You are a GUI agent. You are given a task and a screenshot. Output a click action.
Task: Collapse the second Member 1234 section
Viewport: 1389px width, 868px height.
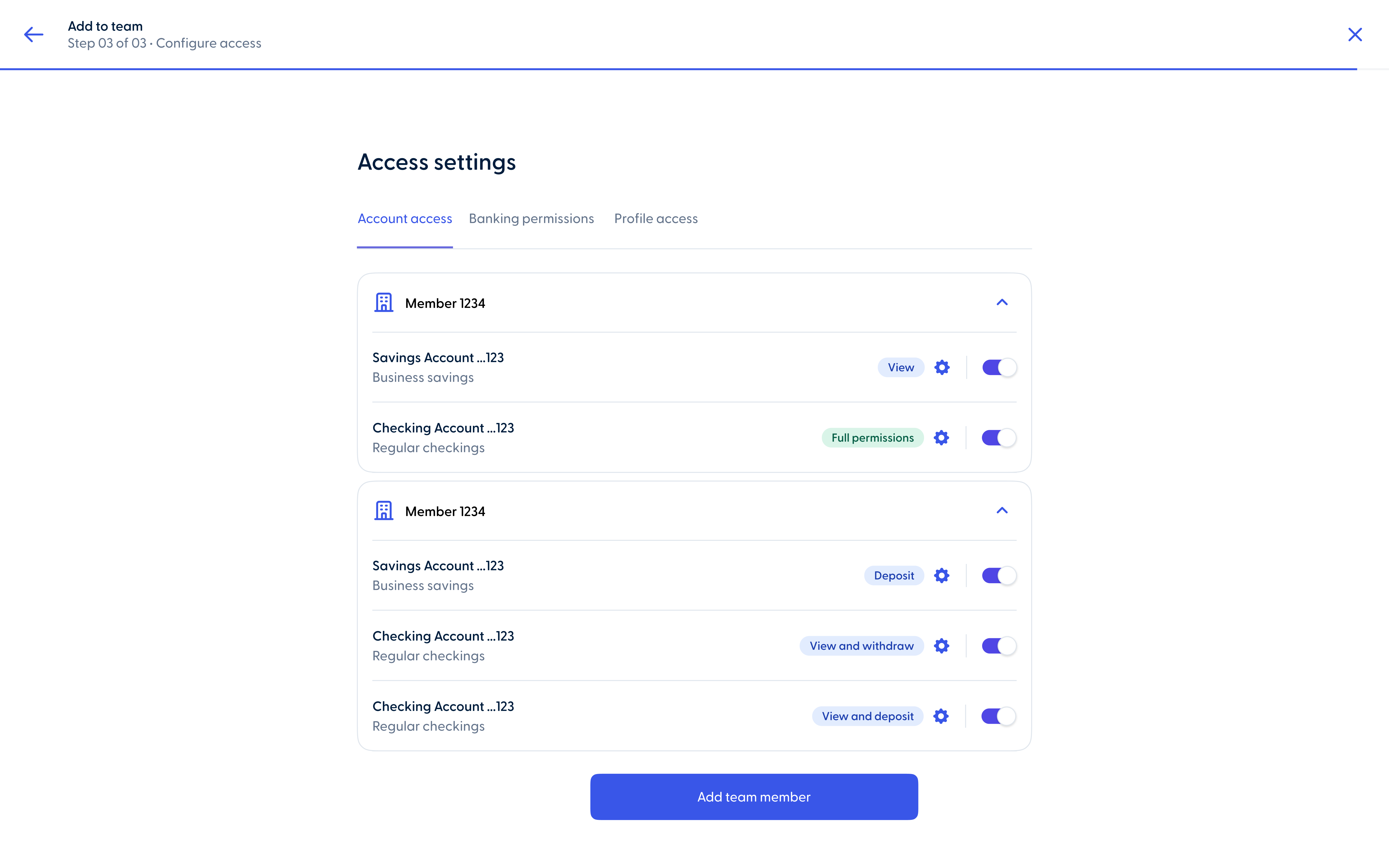1002,510
